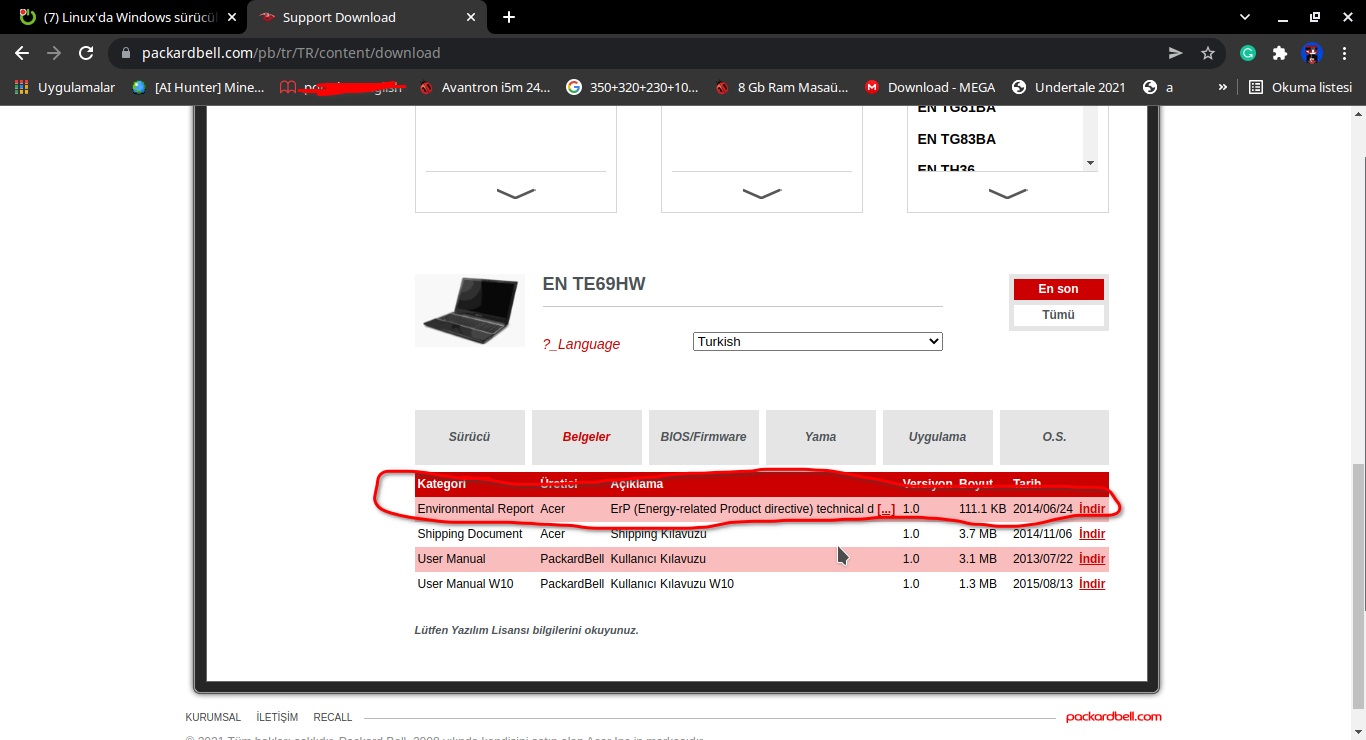Open the Chrome profile avatar

click(x=1312, y=53)
